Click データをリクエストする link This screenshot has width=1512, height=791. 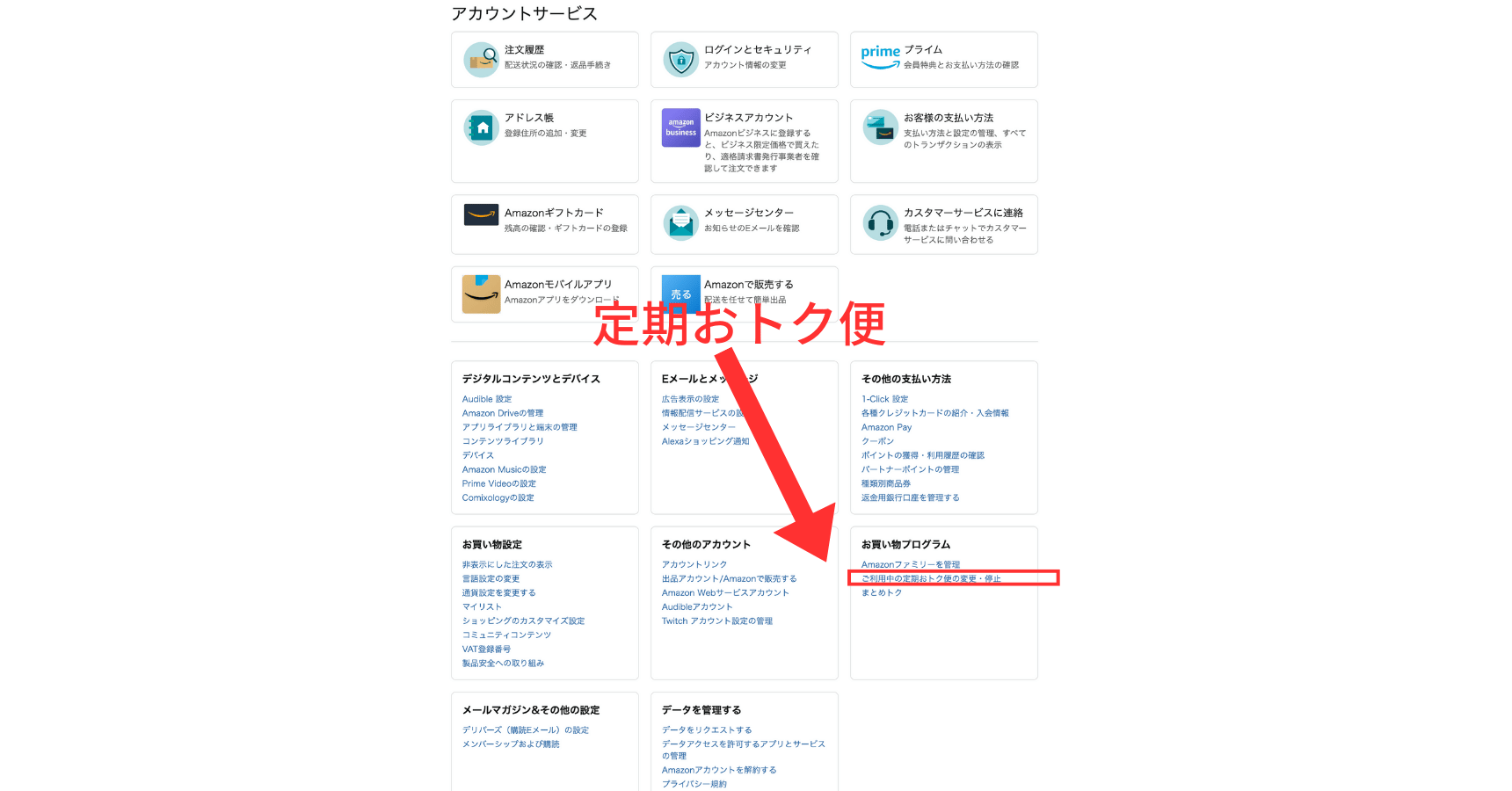707,729
